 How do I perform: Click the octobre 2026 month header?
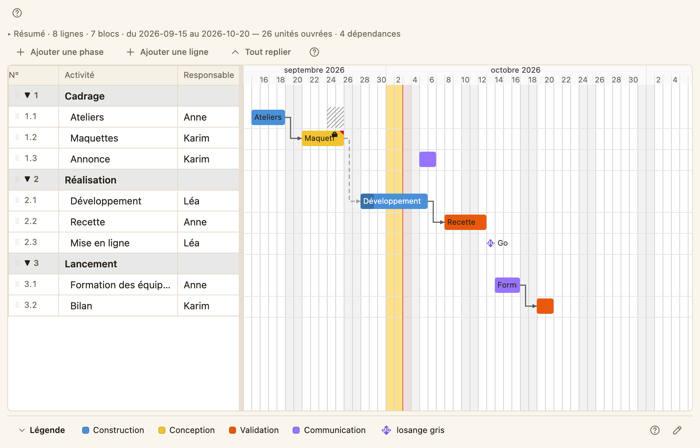516,70
